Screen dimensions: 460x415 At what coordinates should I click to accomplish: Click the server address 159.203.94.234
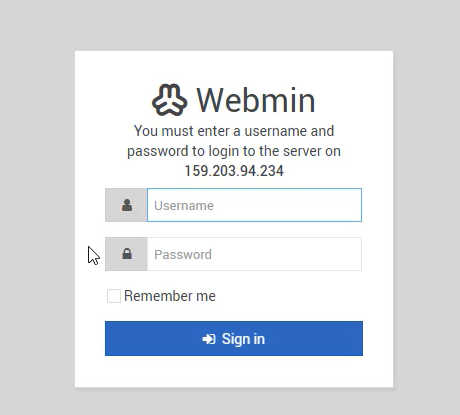[234, 171]
